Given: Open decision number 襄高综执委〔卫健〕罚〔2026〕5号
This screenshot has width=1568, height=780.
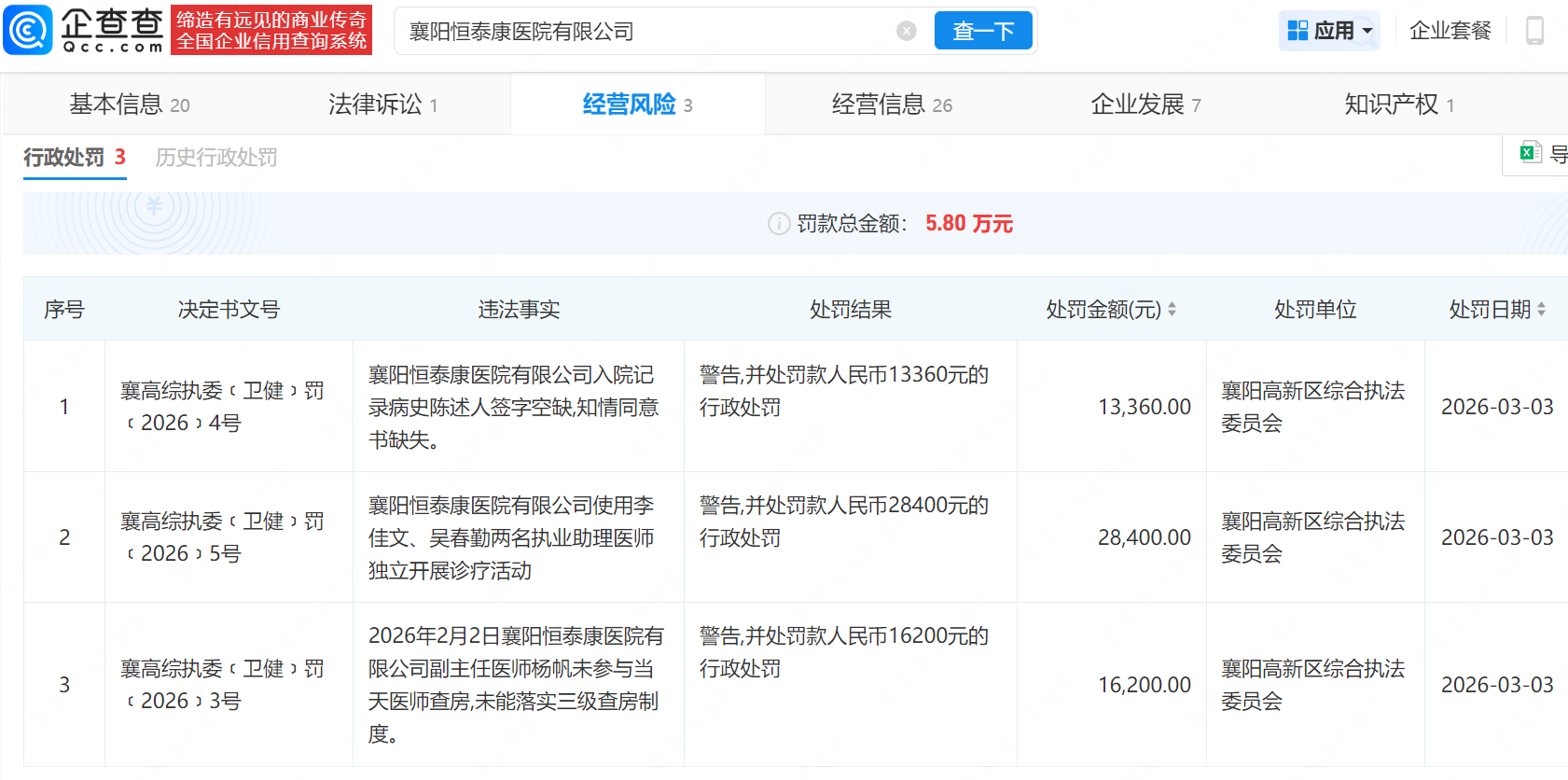Looking at the screenshot, I should pos(222,537).
